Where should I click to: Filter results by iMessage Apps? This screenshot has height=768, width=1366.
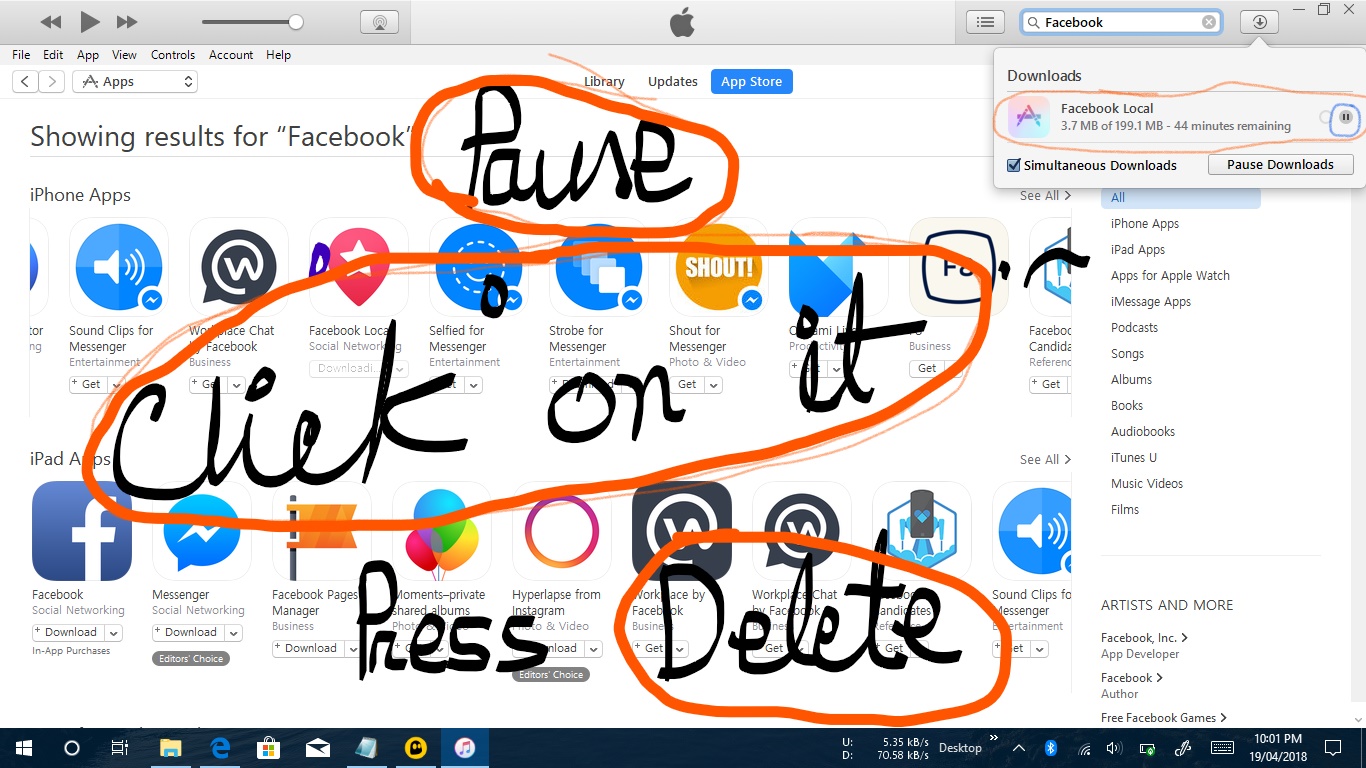coord(1151,301)
